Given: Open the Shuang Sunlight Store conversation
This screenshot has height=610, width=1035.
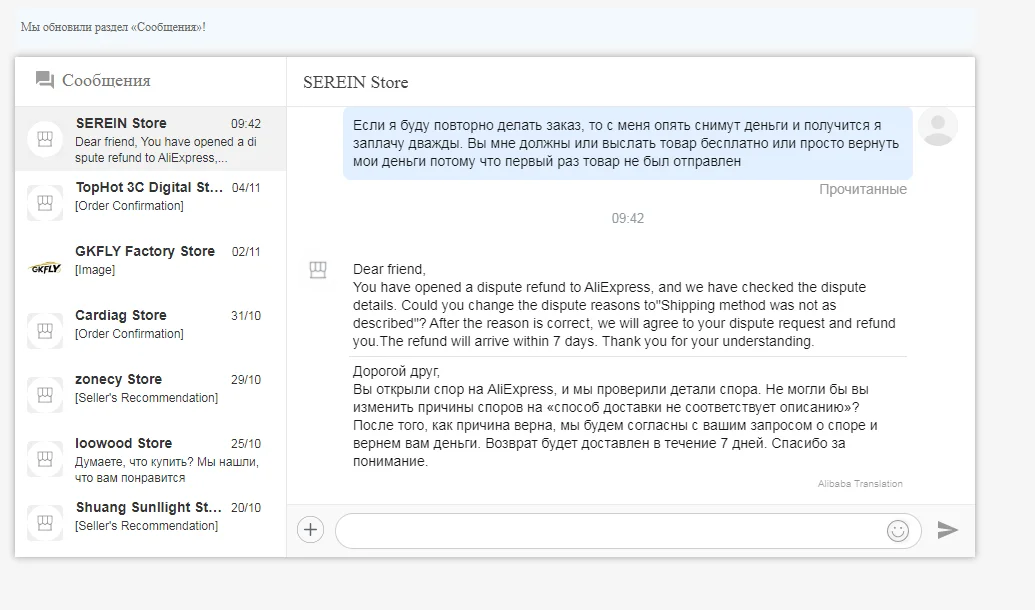Looking at the screenshot, I should pos(150,524).
